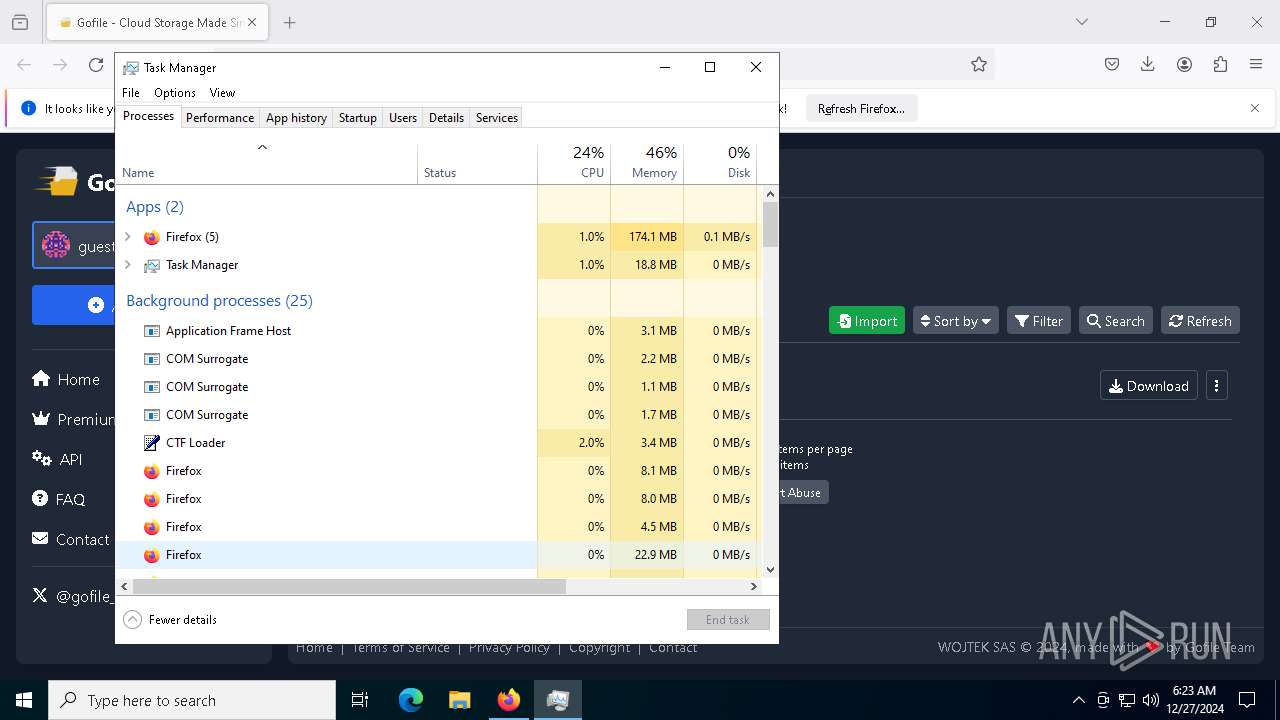This screenshot has height=720, width=1280.
Task: Select Firefox background process using 8.1 MB
Action: [436, 471]
